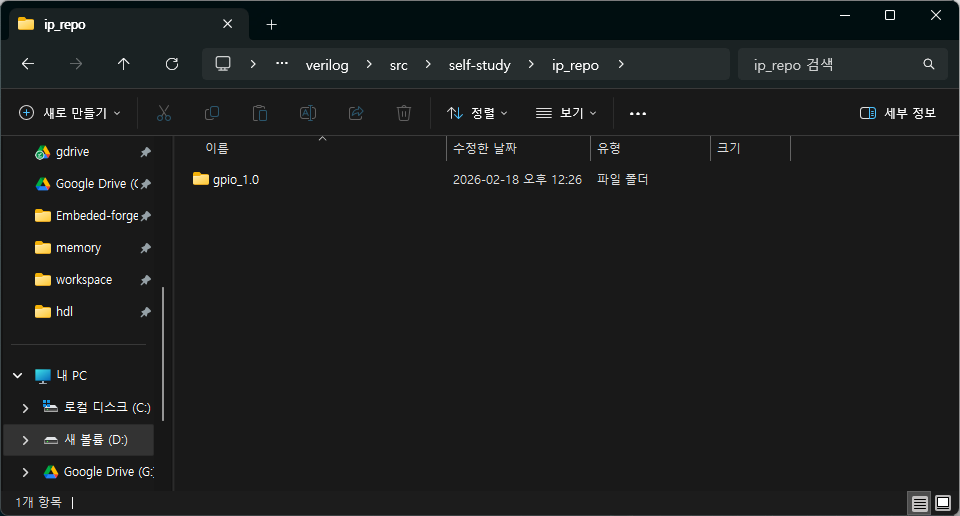
Task: Click the Copy icon in toolbar
Action: pyautogui.click(x=212, y=113)
